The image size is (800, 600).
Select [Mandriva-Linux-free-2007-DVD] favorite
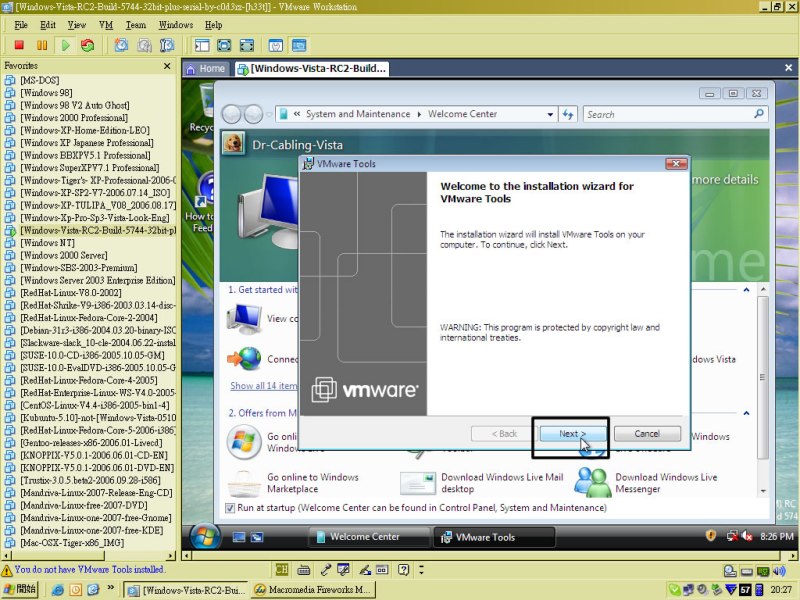click(84, 506)
